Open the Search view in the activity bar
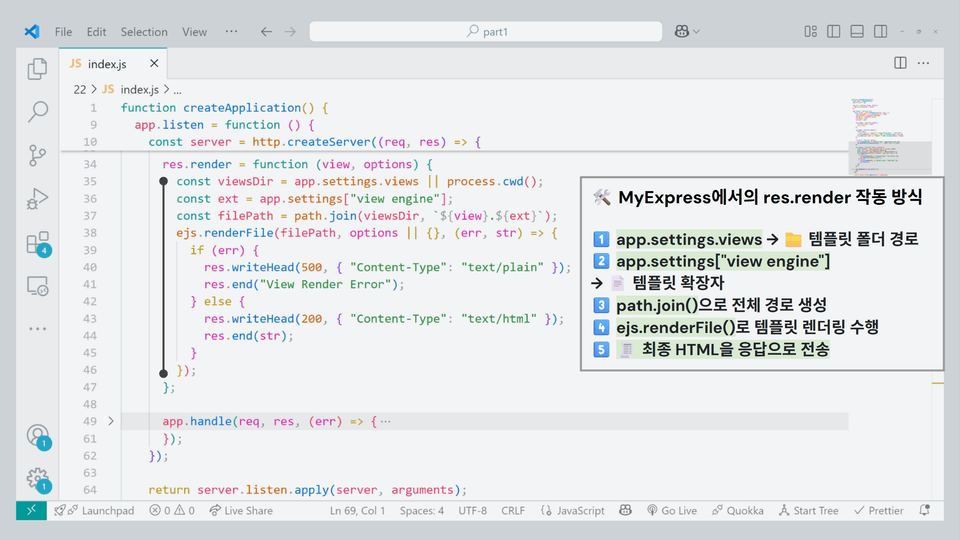The width and height of the screenshot is (960, 540). click(37, 112)
